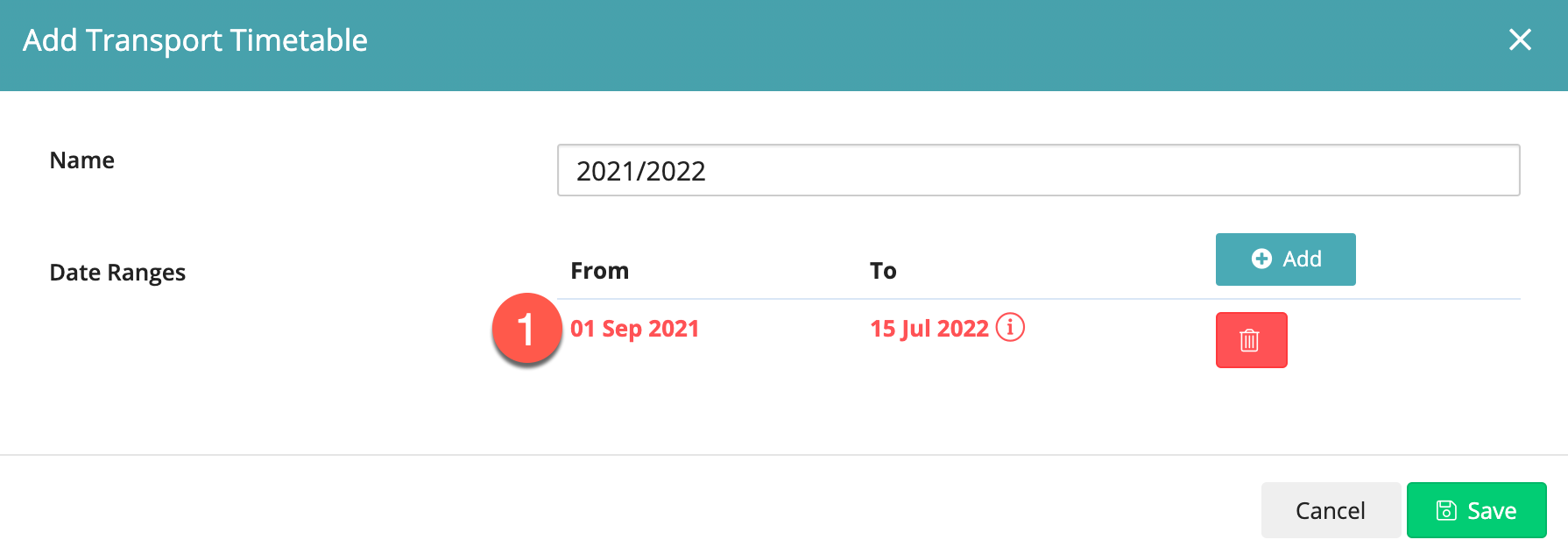Open the From date 01 Sep 2021
The height and width of the screenshot is (554, 1568).
(634, 329)
